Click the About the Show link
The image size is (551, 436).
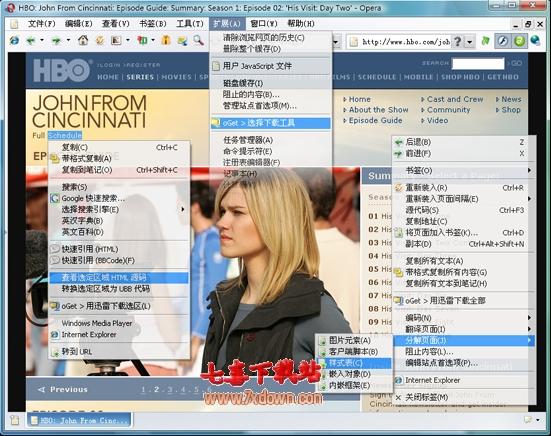(378, 110)
